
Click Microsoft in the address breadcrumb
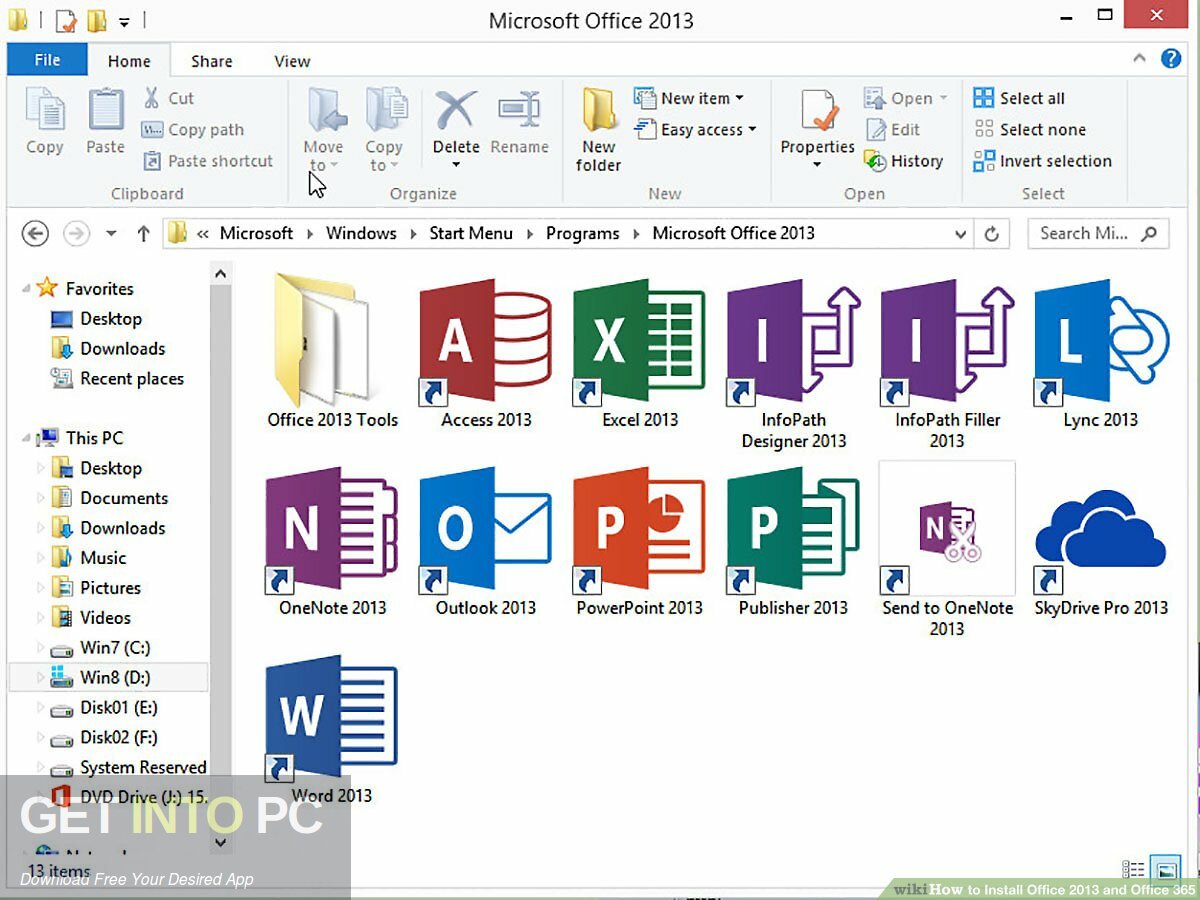tap(256, 233)
